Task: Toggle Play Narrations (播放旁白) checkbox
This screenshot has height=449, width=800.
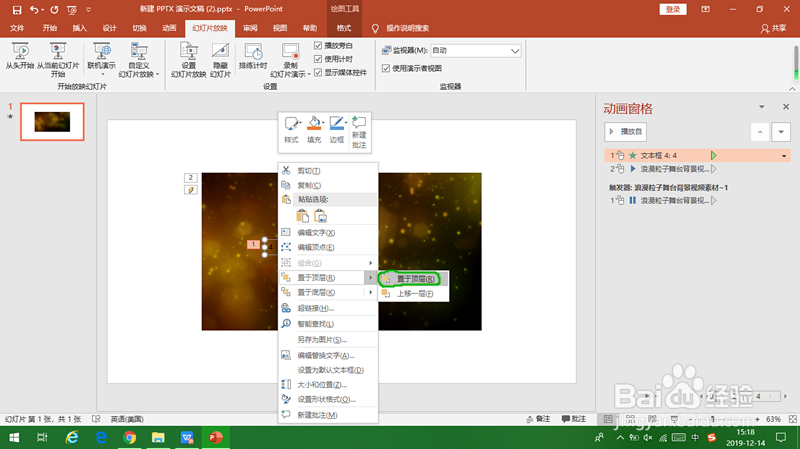Action: click(318, 45)
